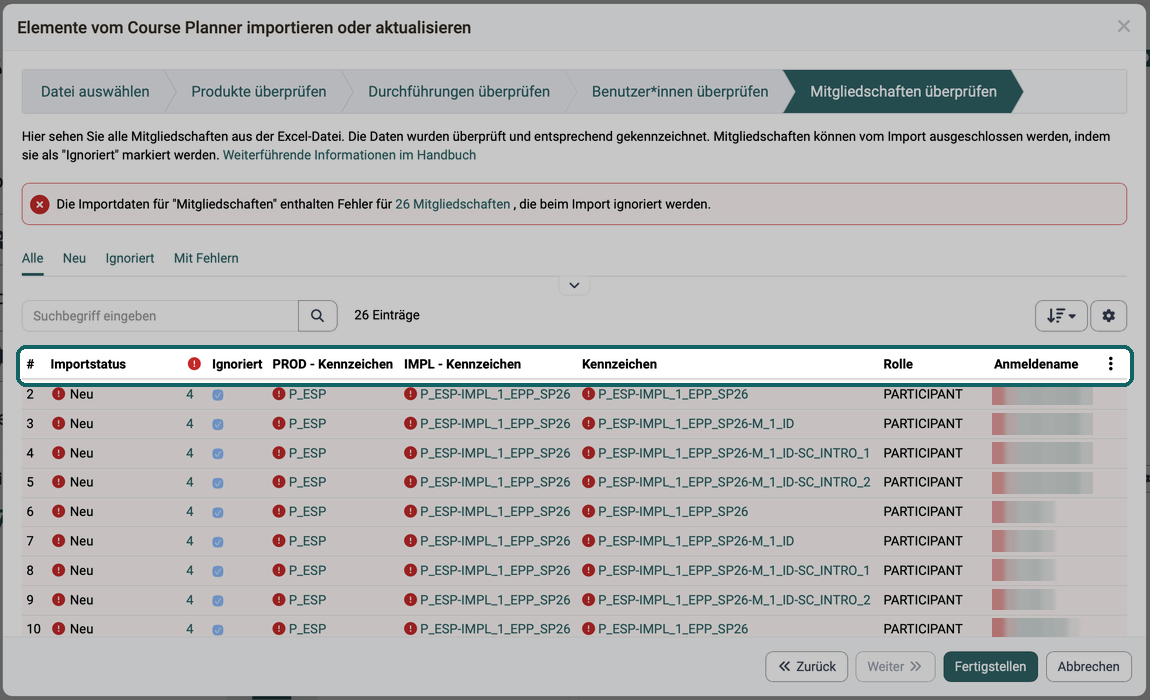Click error count 4 in row 2
This screenshot has width=1150, height=700.
pyautogui.click(x=190, y=394)
